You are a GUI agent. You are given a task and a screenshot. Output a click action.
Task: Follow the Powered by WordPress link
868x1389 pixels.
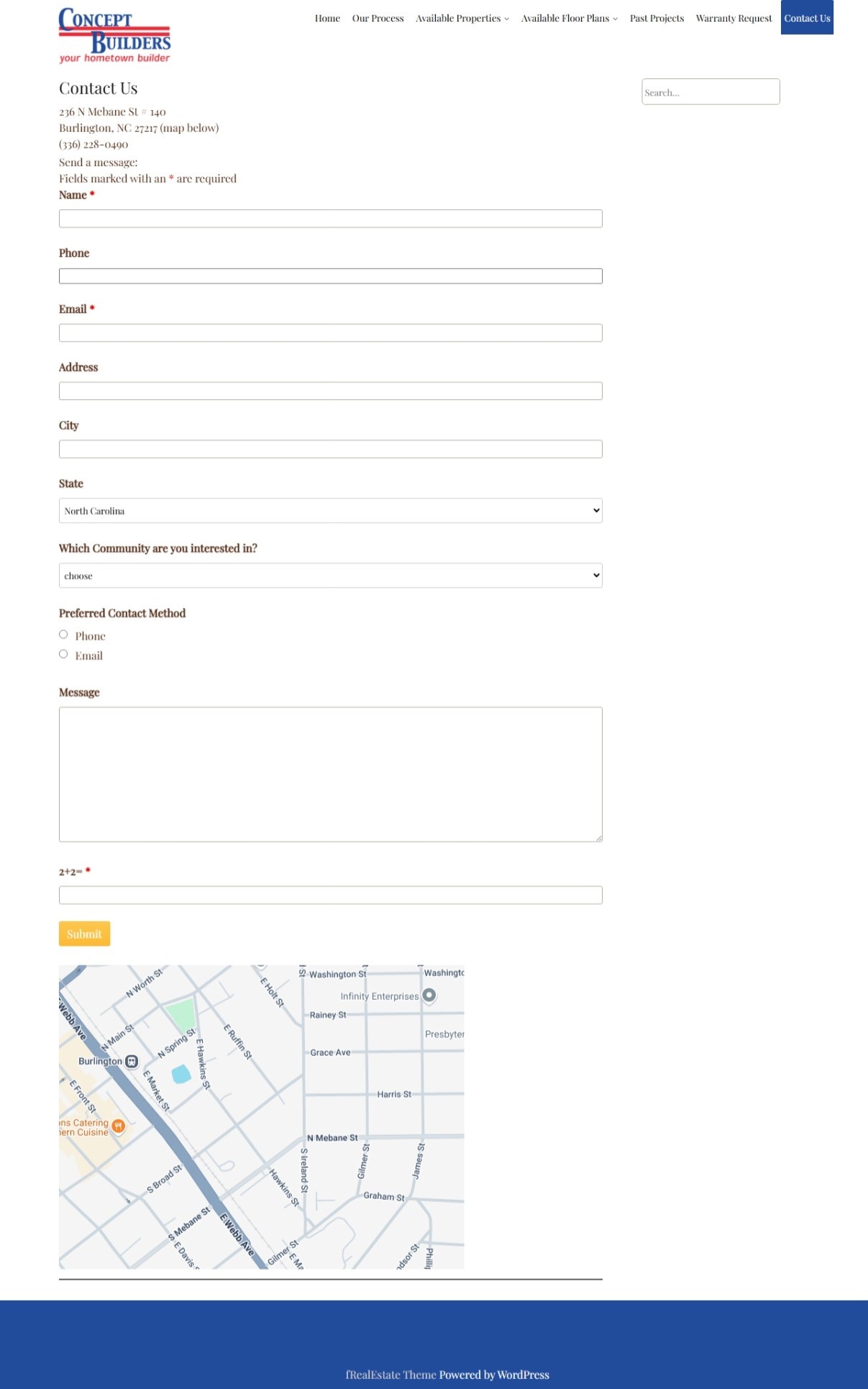[x=494, y=1375]
